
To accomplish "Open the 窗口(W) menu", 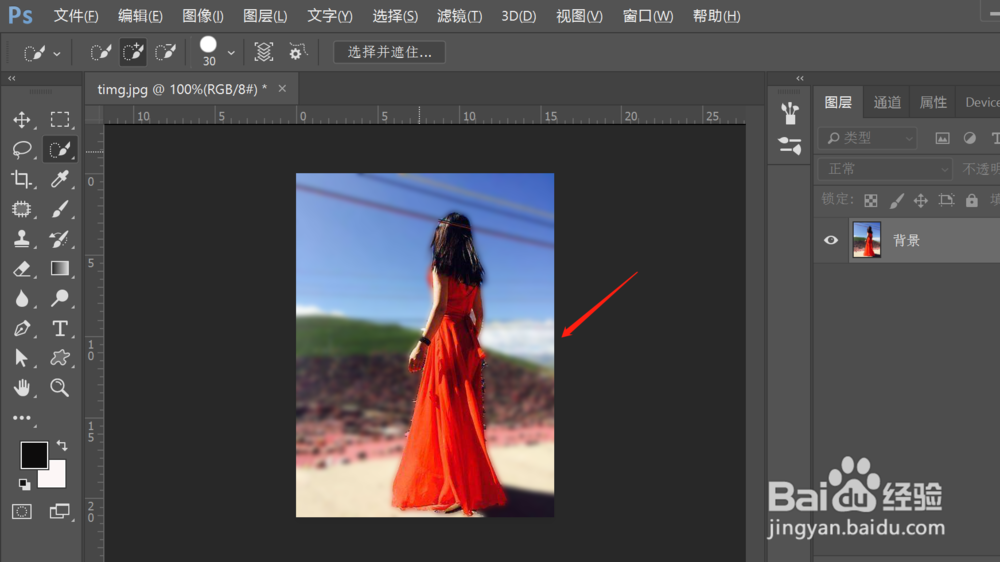I will tap(648, 16).
